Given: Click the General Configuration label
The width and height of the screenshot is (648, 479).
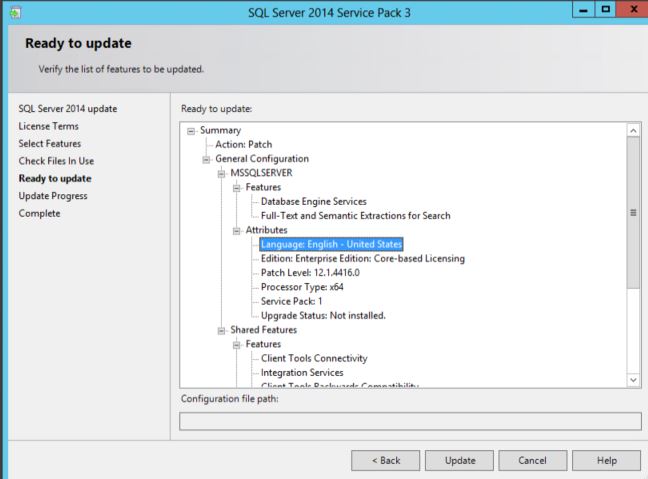Looking at the screenshot, I should point(262,159).
